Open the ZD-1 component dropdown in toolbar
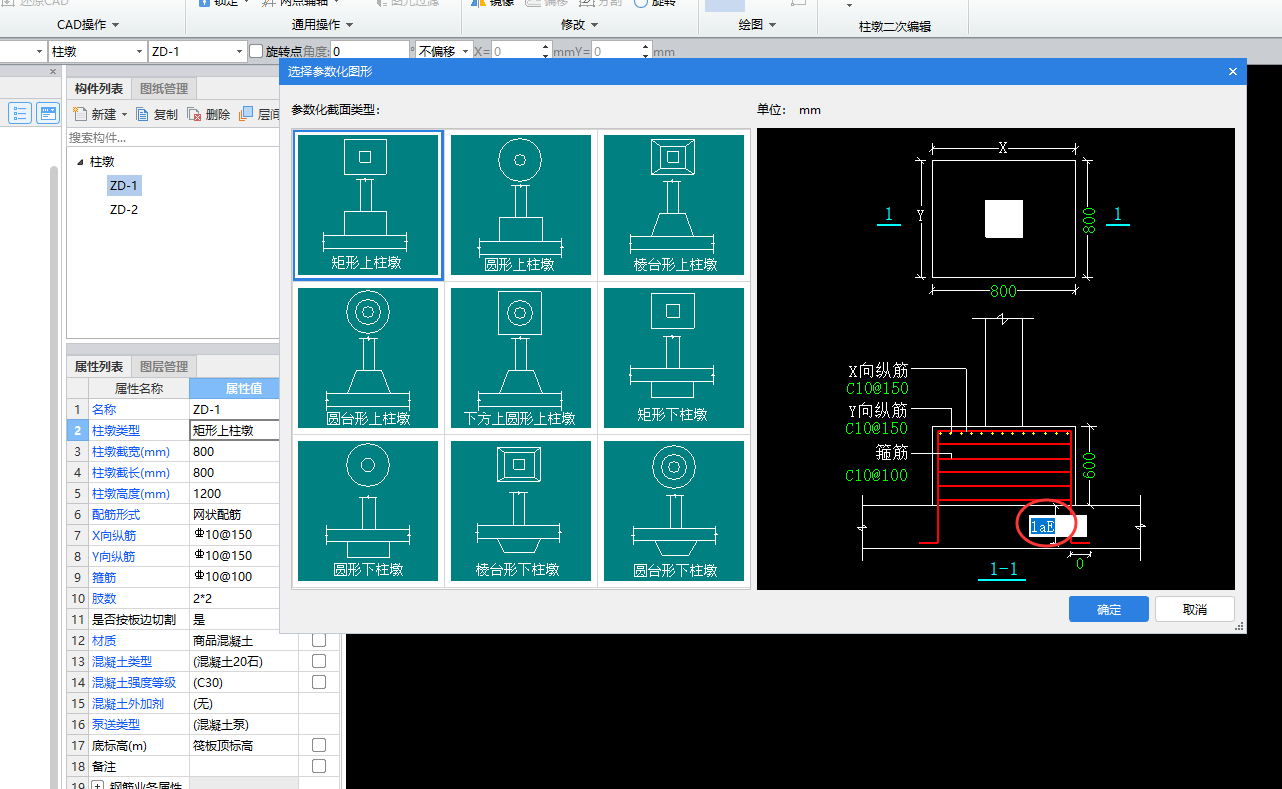Image resolution: width=1282 pixels, height=789 pixels. [240, 51]
